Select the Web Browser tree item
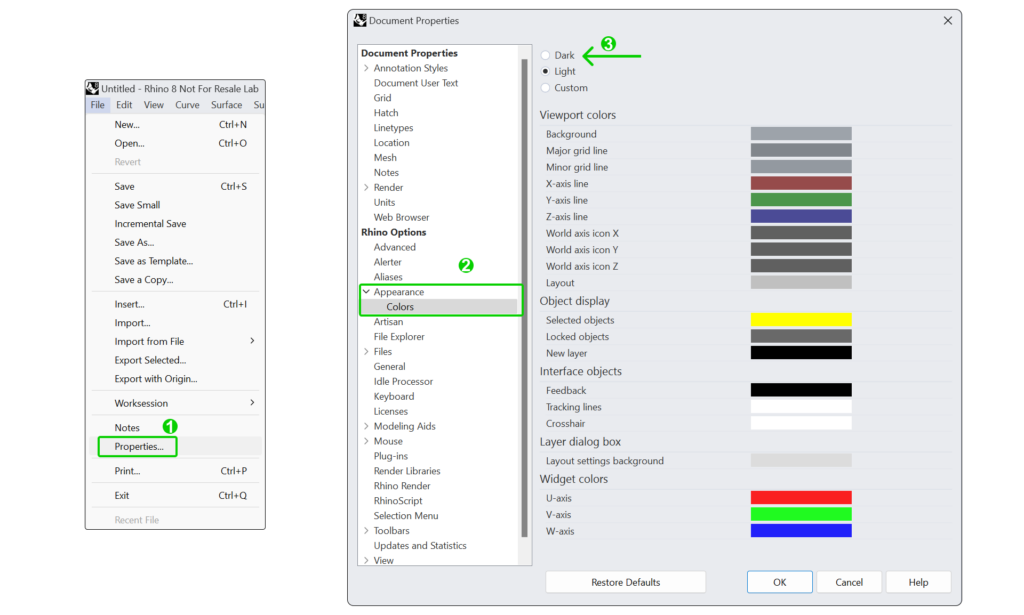The width and height of the screenshot is (1024, 615). 402,217
